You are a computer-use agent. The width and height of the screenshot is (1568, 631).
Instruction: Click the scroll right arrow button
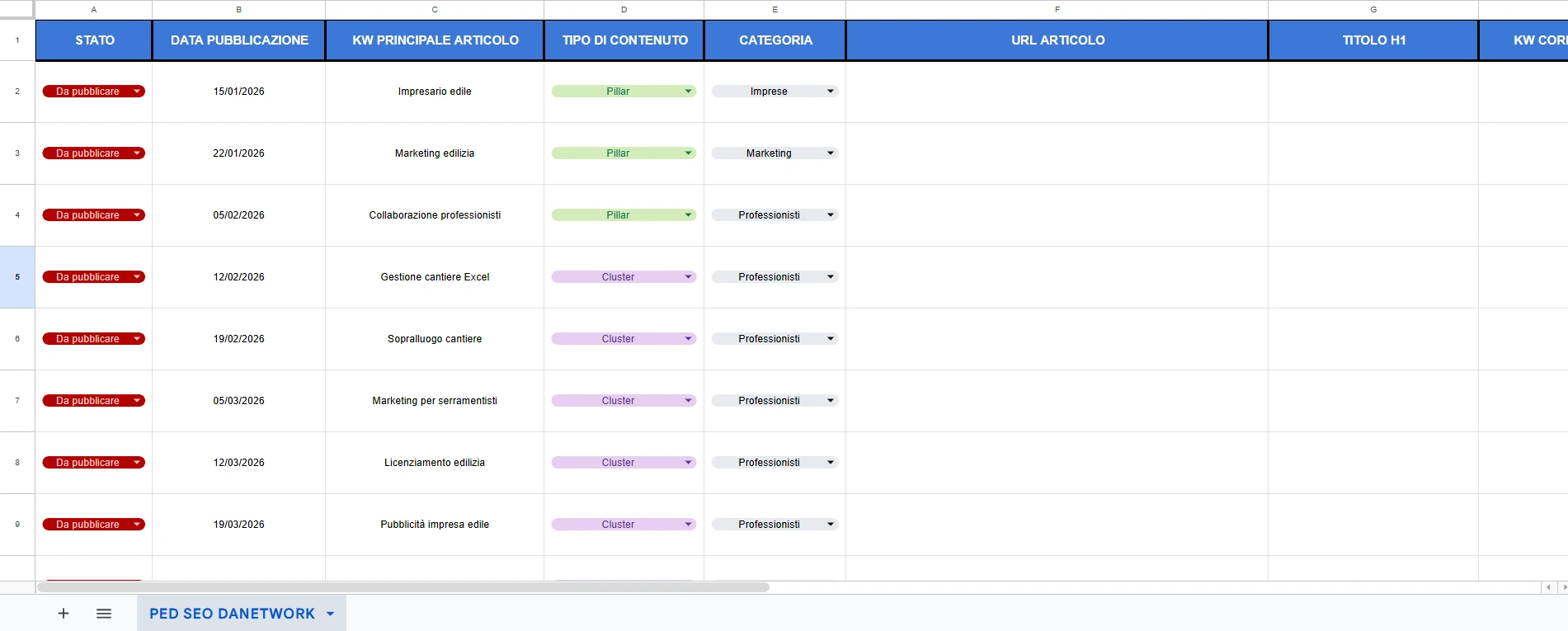pyautogui.click(x=1563, y=587)
